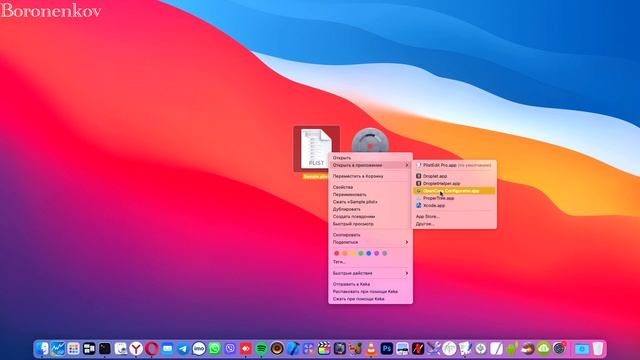Open Finder from the Dock
Image resolution: width=640 pixels, height=360 pixels.
(42, 349)
